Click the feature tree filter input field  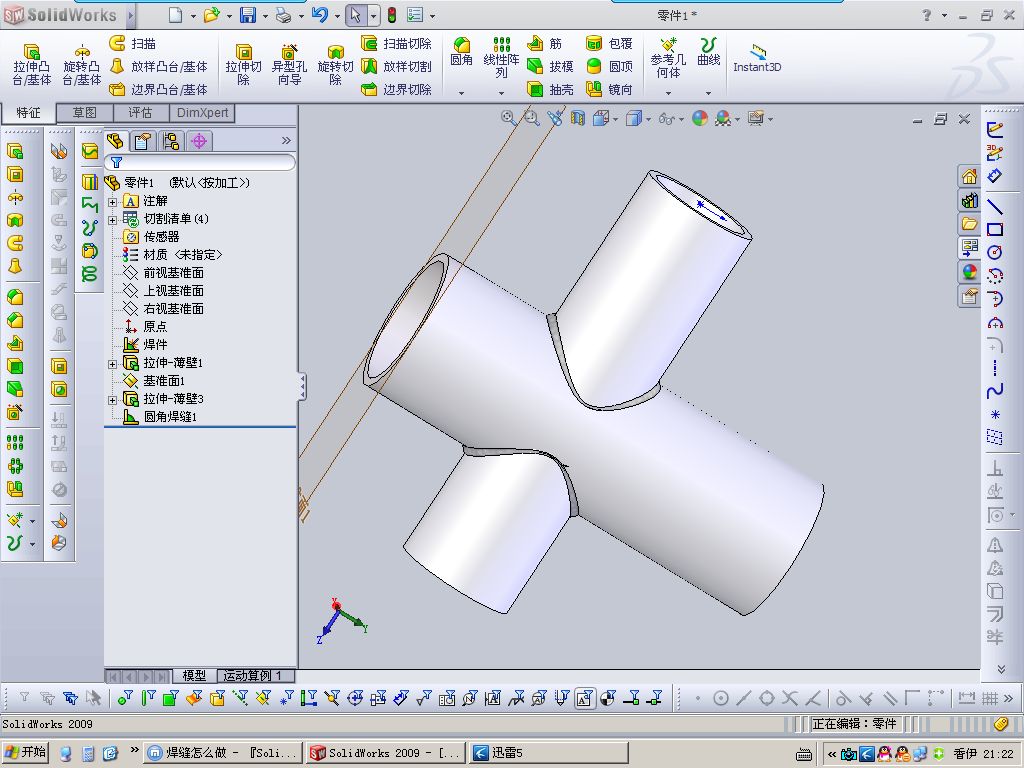[x=200, y=162]
